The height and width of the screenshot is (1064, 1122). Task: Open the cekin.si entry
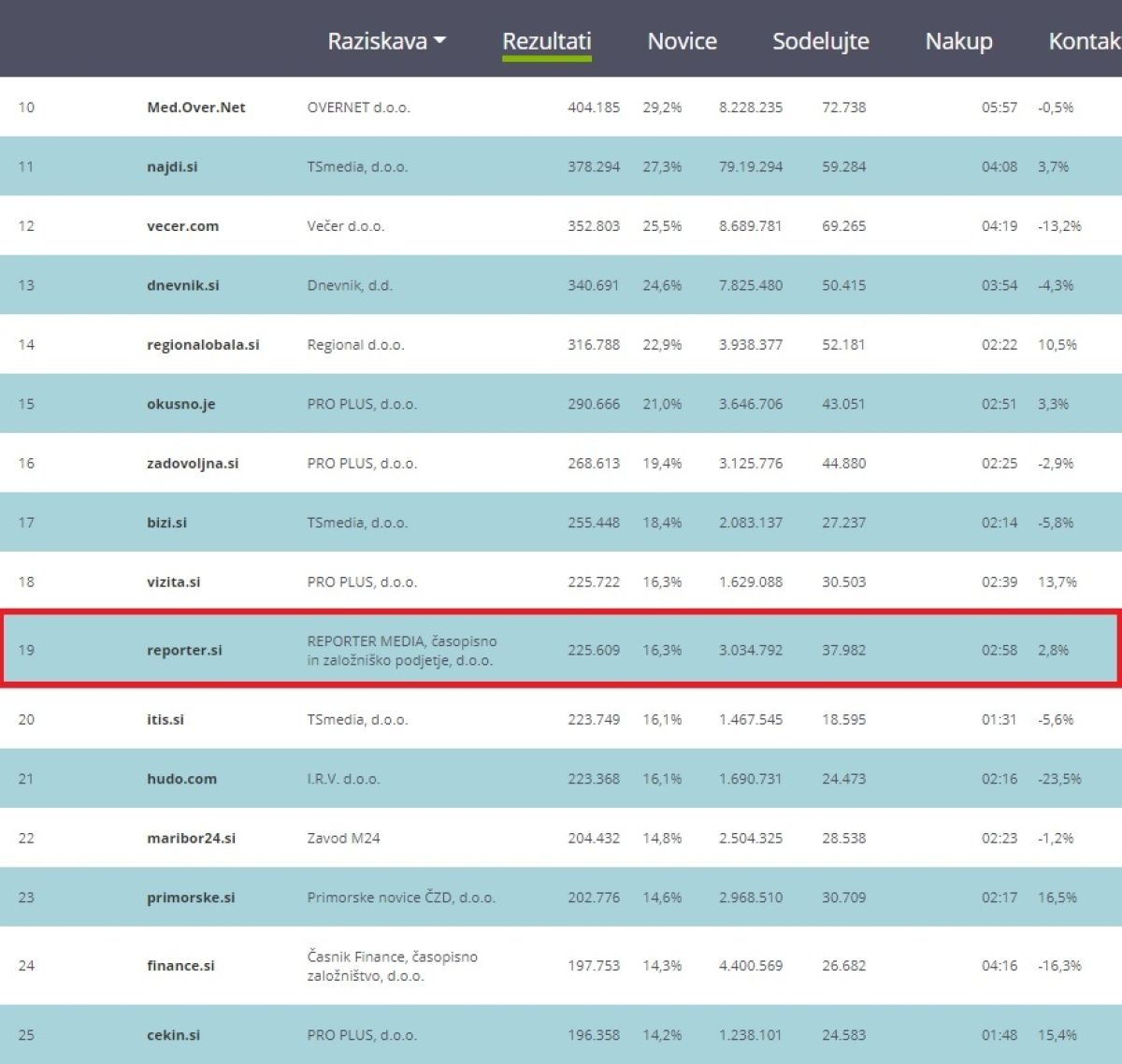click(173, 1035)
